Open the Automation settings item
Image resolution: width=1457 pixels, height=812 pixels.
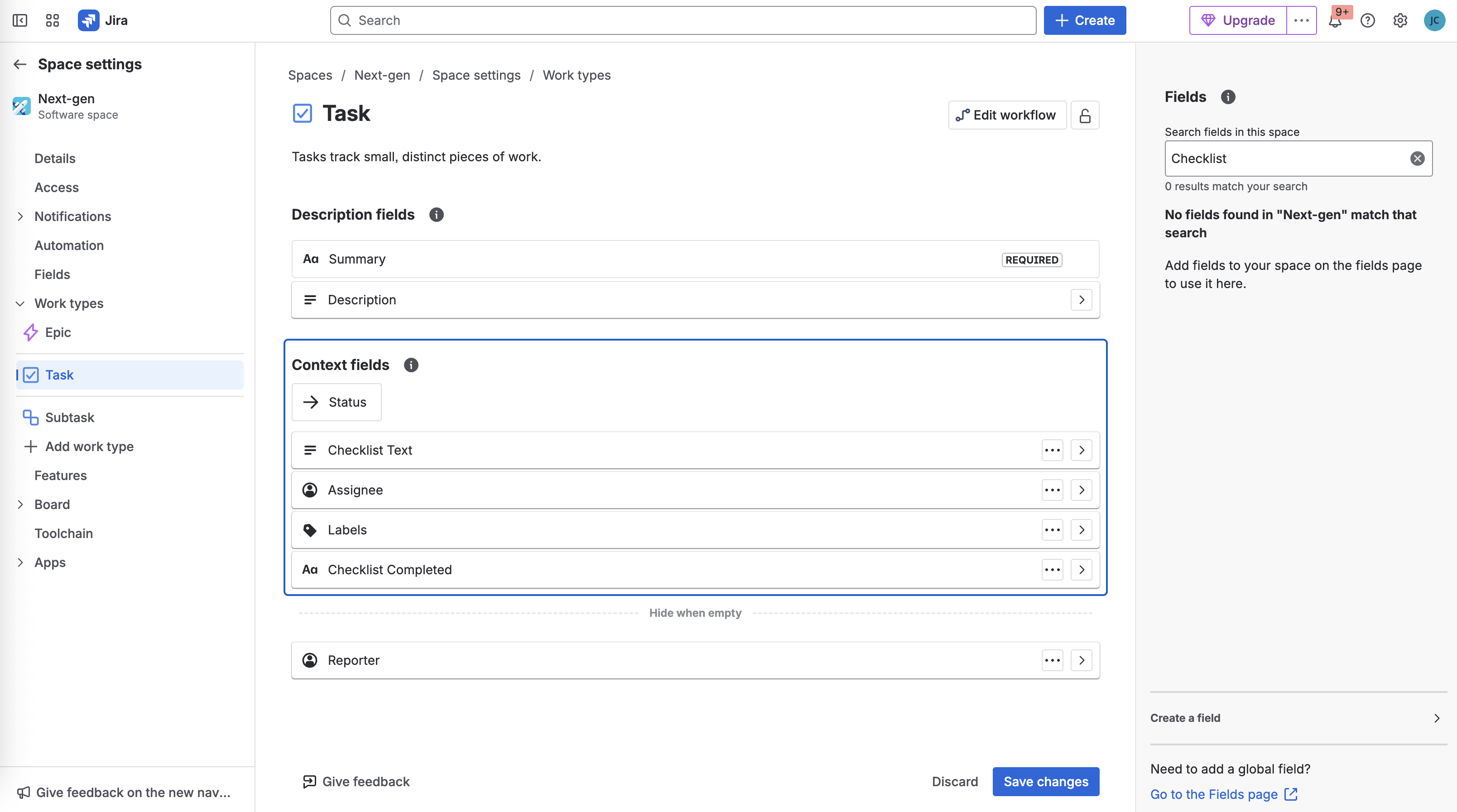[69, 245]
